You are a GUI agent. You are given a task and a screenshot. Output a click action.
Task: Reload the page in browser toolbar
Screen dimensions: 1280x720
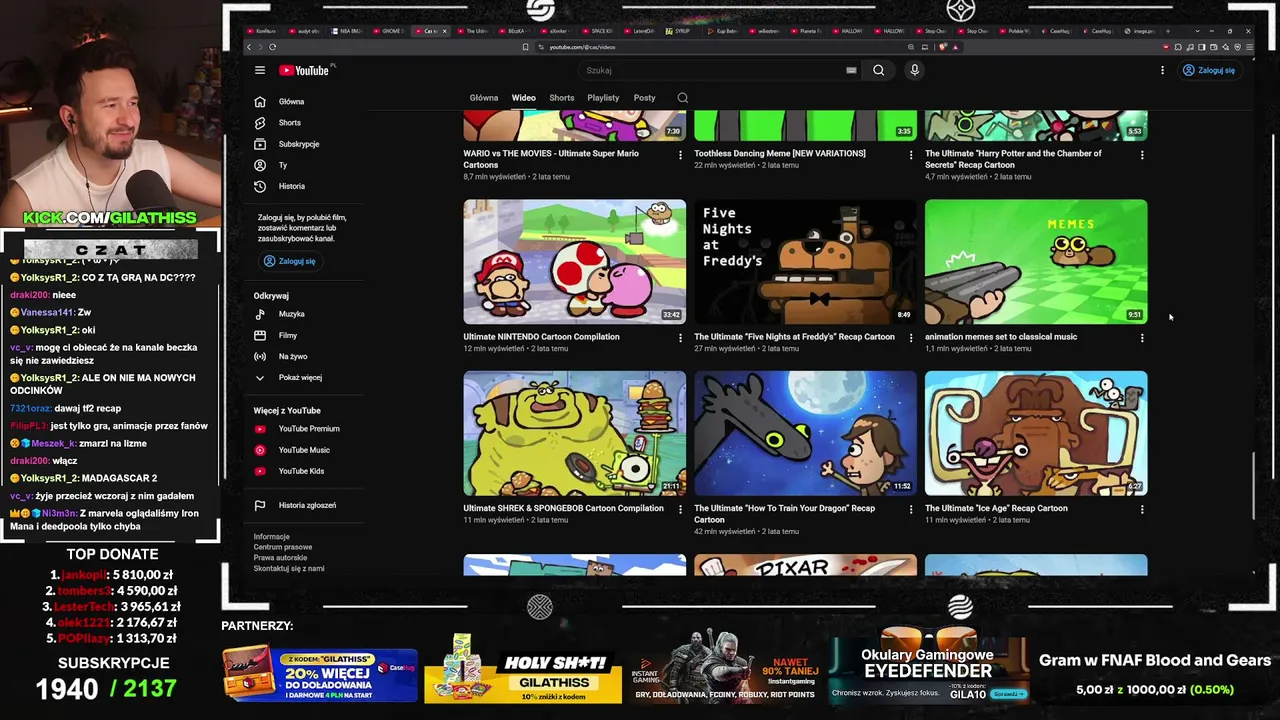[272, 47]
